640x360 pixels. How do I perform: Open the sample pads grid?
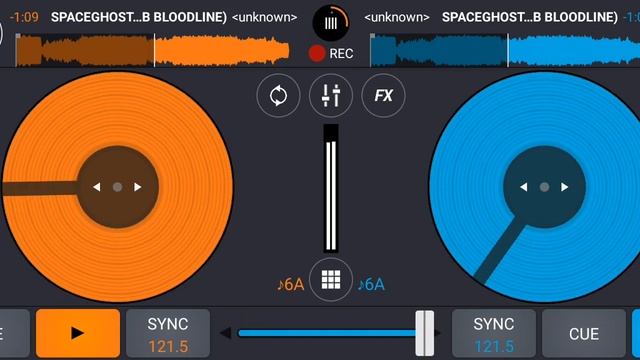[x=331, y=280]
